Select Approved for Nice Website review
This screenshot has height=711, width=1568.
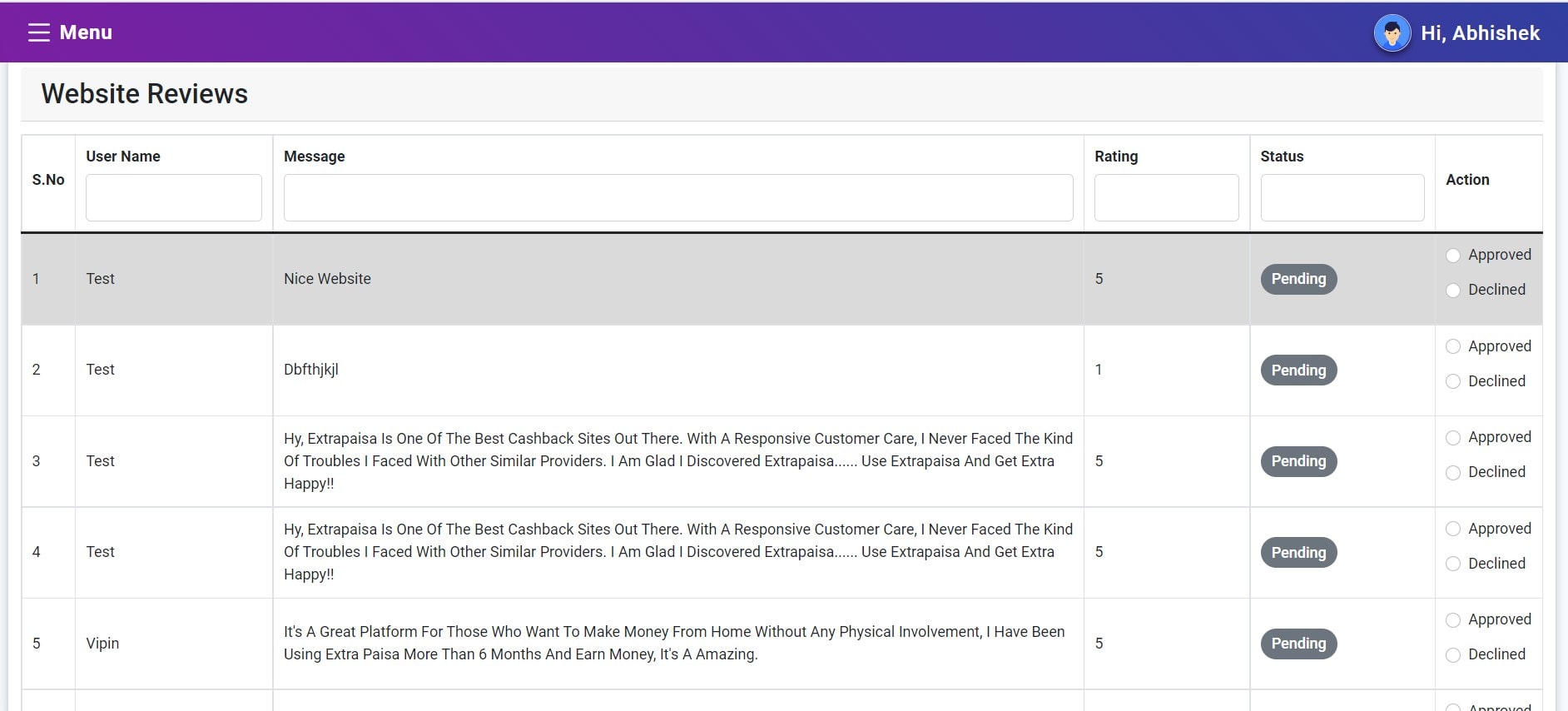pyautogui.click(x=1453, y=256)
